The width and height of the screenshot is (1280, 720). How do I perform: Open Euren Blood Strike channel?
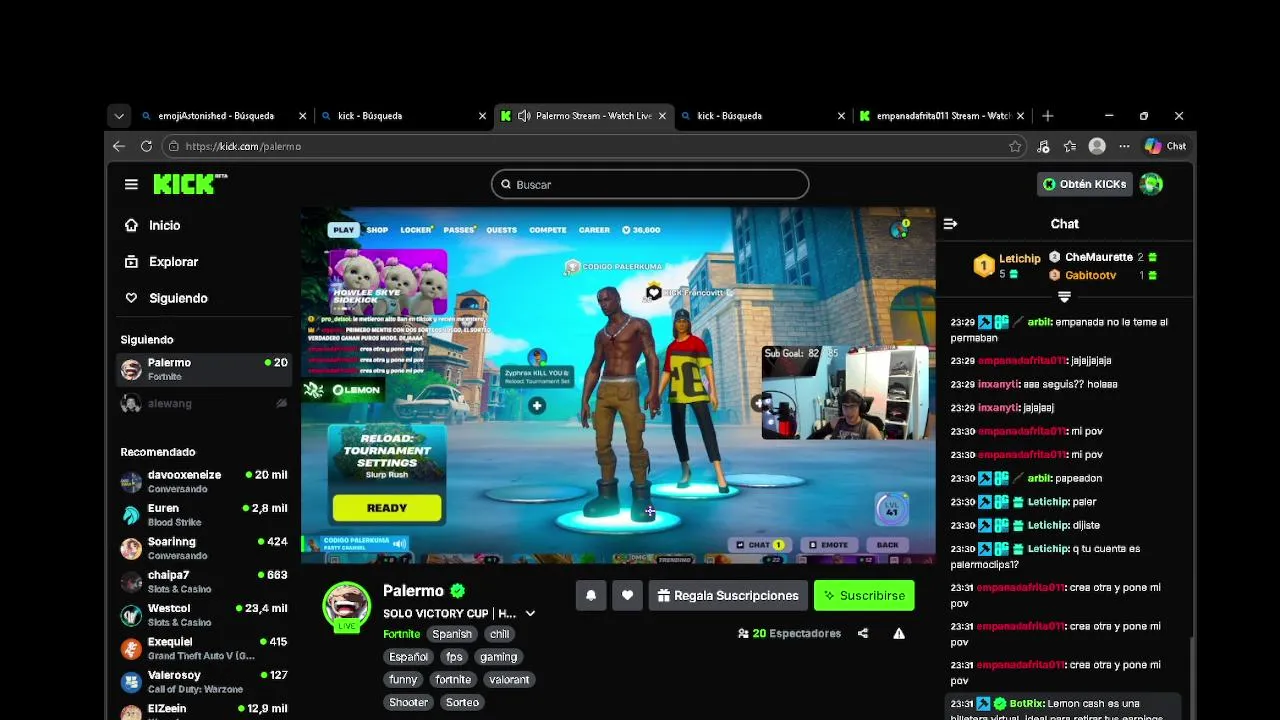pyautogui.click(x=204, y=515)
